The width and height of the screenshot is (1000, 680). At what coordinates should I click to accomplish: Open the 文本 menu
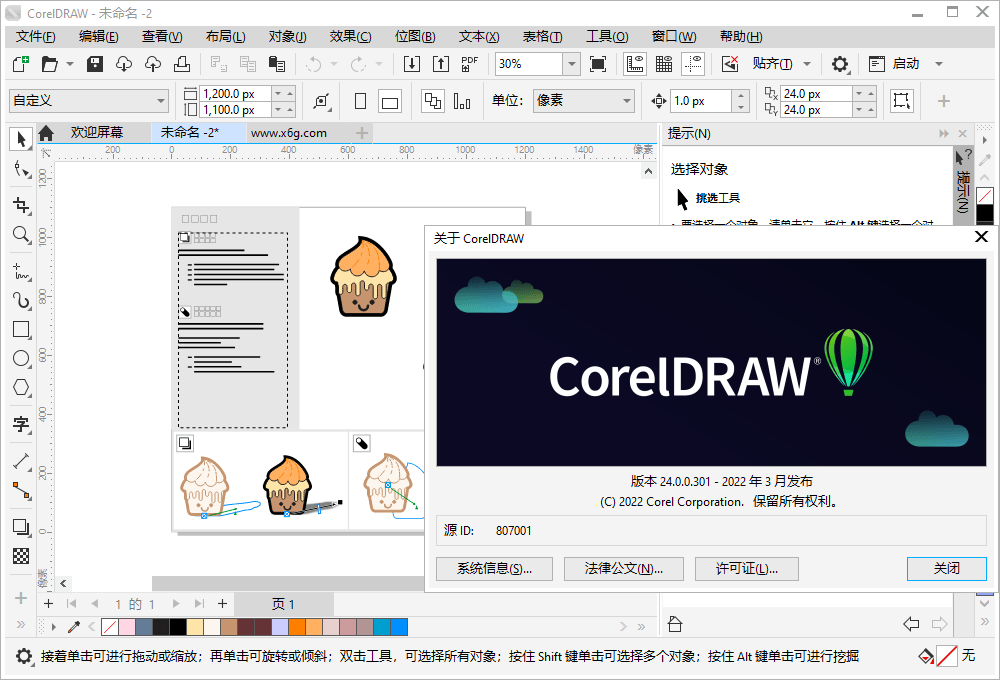(478, 36)
